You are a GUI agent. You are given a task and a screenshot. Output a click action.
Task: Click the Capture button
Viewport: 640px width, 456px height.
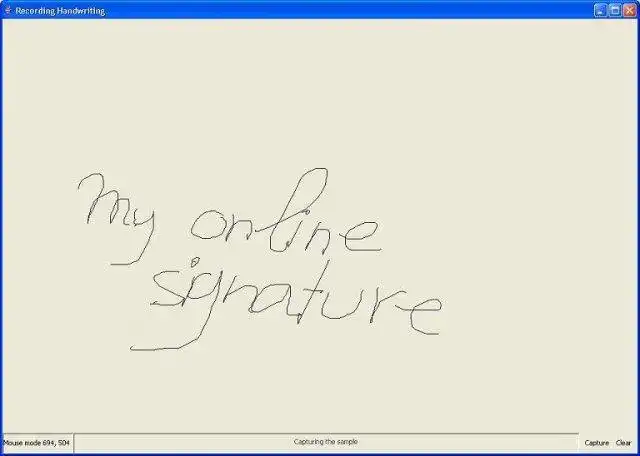tap(596, 443)
